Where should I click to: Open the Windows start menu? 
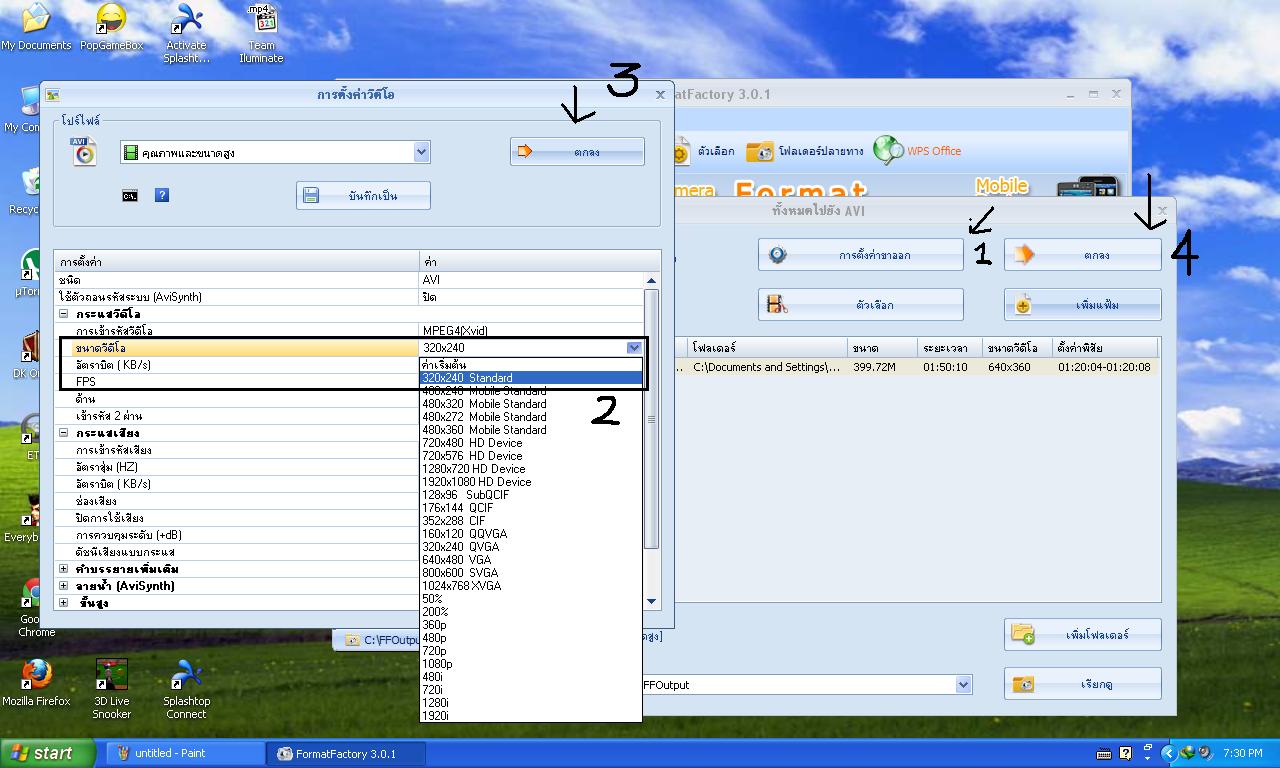click(47, 754)
